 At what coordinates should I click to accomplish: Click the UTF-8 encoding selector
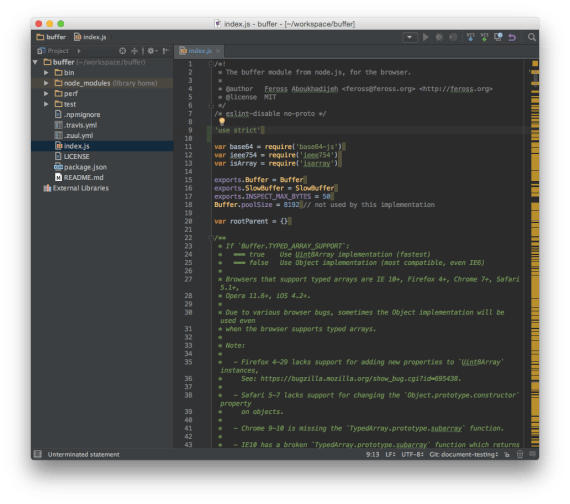click(x=412, y=454)
